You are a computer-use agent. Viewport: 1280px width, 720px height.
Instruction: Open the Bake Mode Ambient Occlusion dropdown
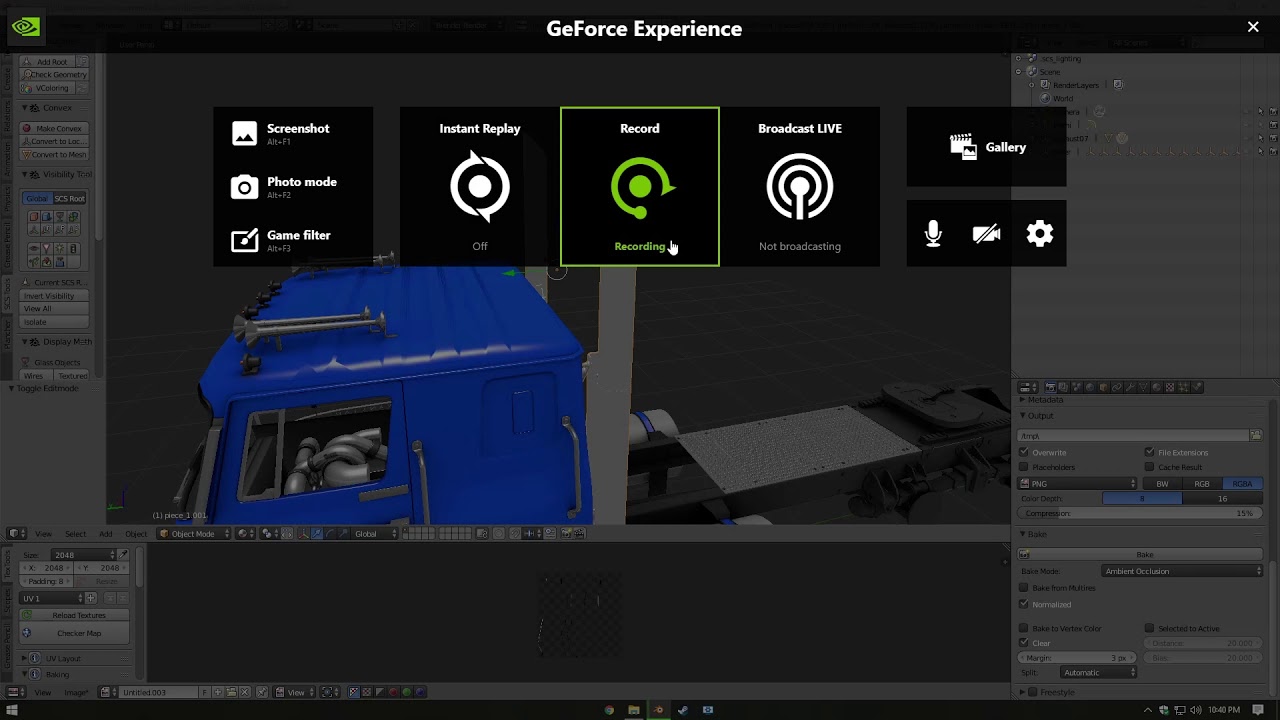click(1183, 571)
